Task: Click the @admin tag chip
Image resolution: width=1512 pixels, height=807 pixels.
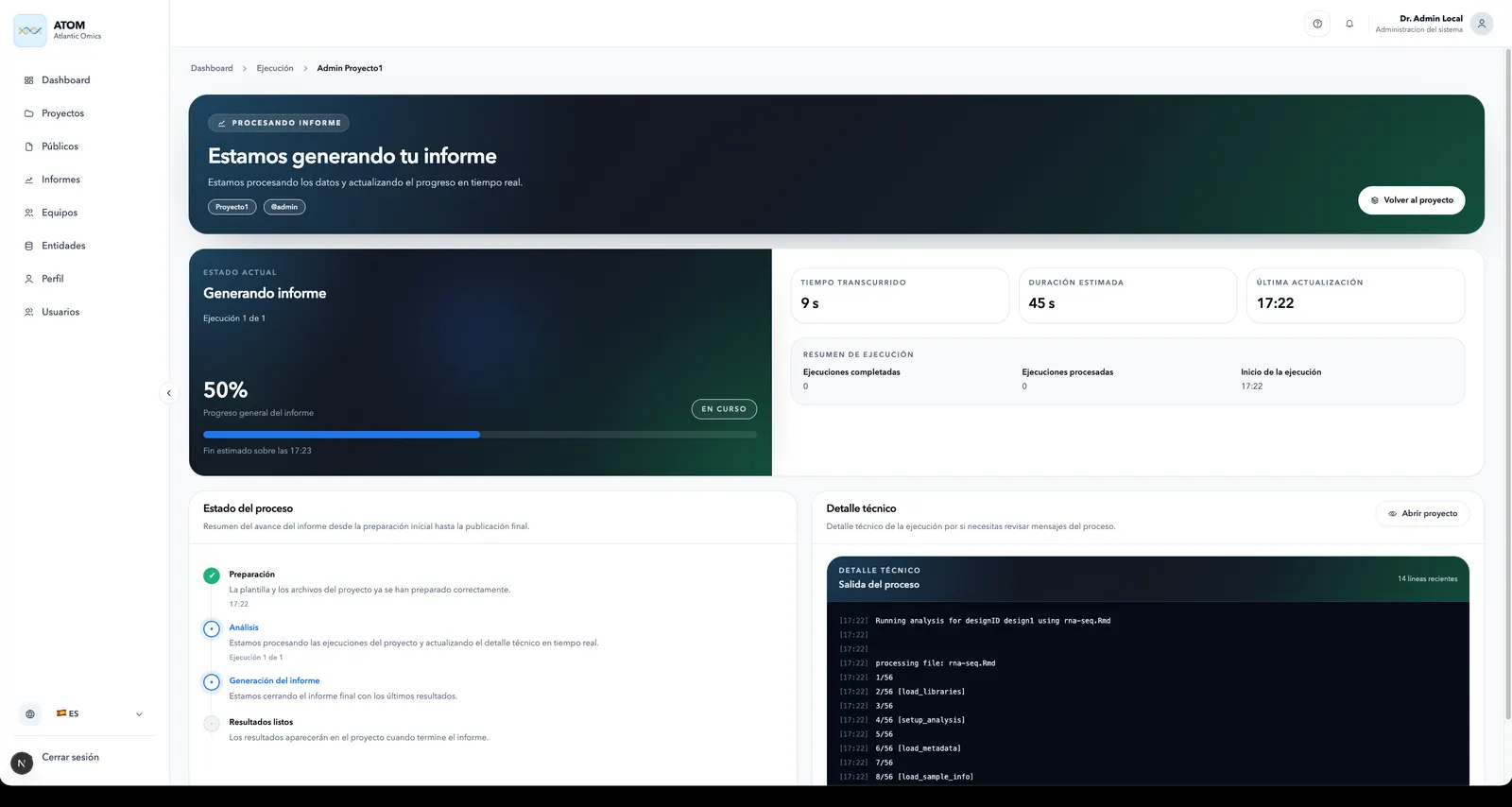Action: pos(284,207)
